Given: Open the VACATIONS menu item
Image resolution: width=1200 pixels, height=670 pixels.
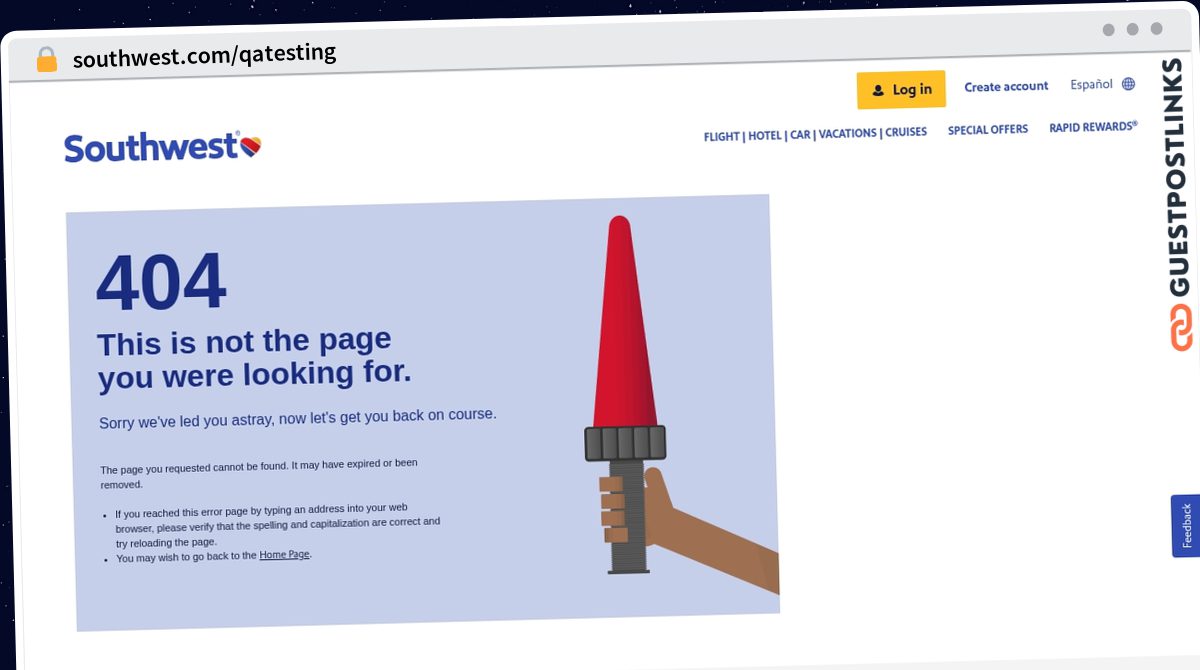Looking at the screenshot, I should click(848, 133).
